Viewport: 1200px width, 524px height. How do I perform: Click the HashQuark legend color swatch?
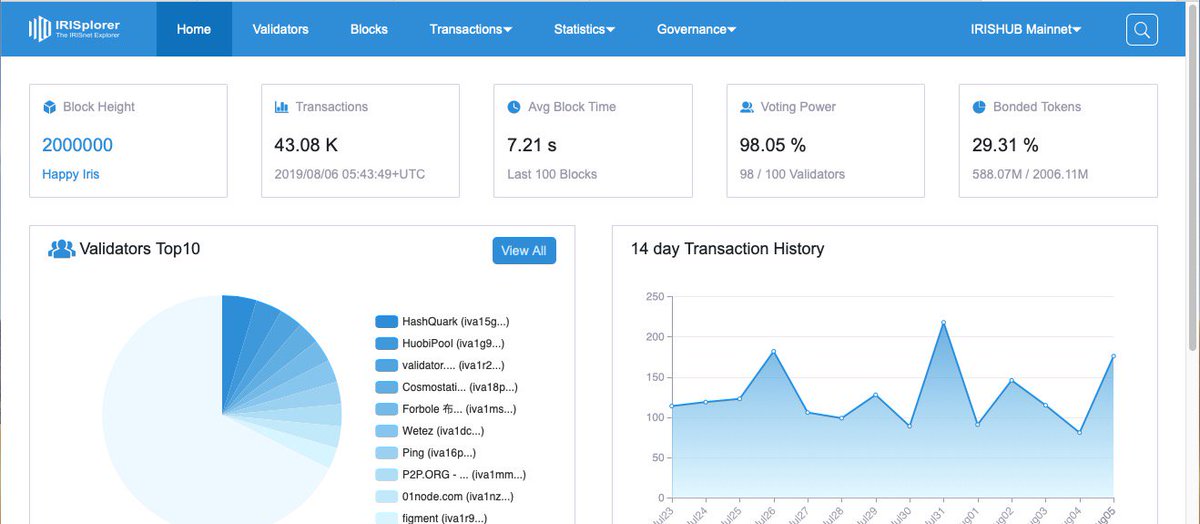(x=387, y=322)
